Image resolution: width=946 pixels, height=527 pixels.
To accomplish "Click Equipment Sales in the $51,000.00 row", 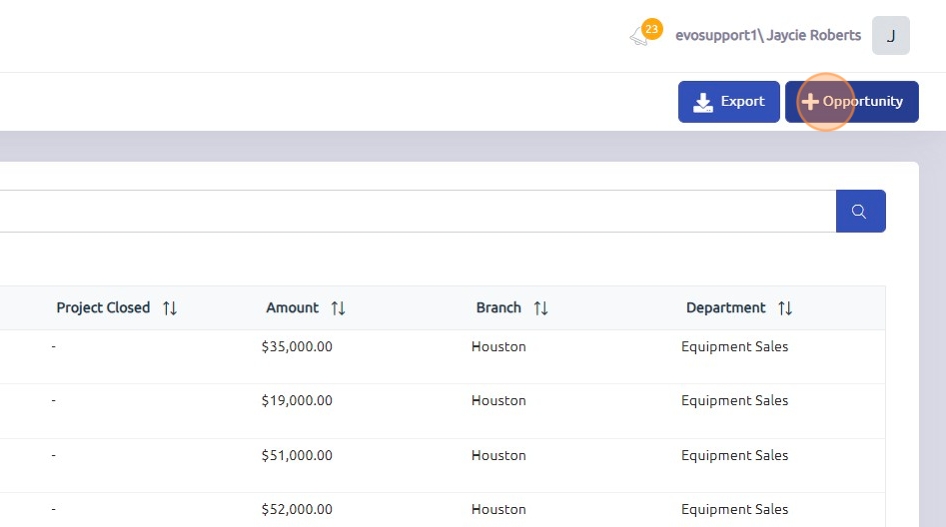I will click(x=734, y=455).
